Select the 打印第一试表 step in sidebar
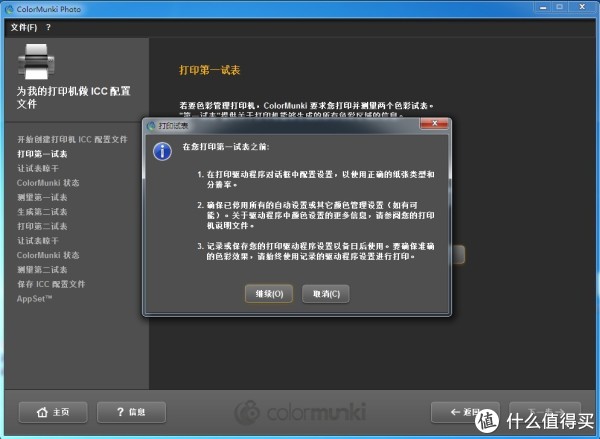 42,154
